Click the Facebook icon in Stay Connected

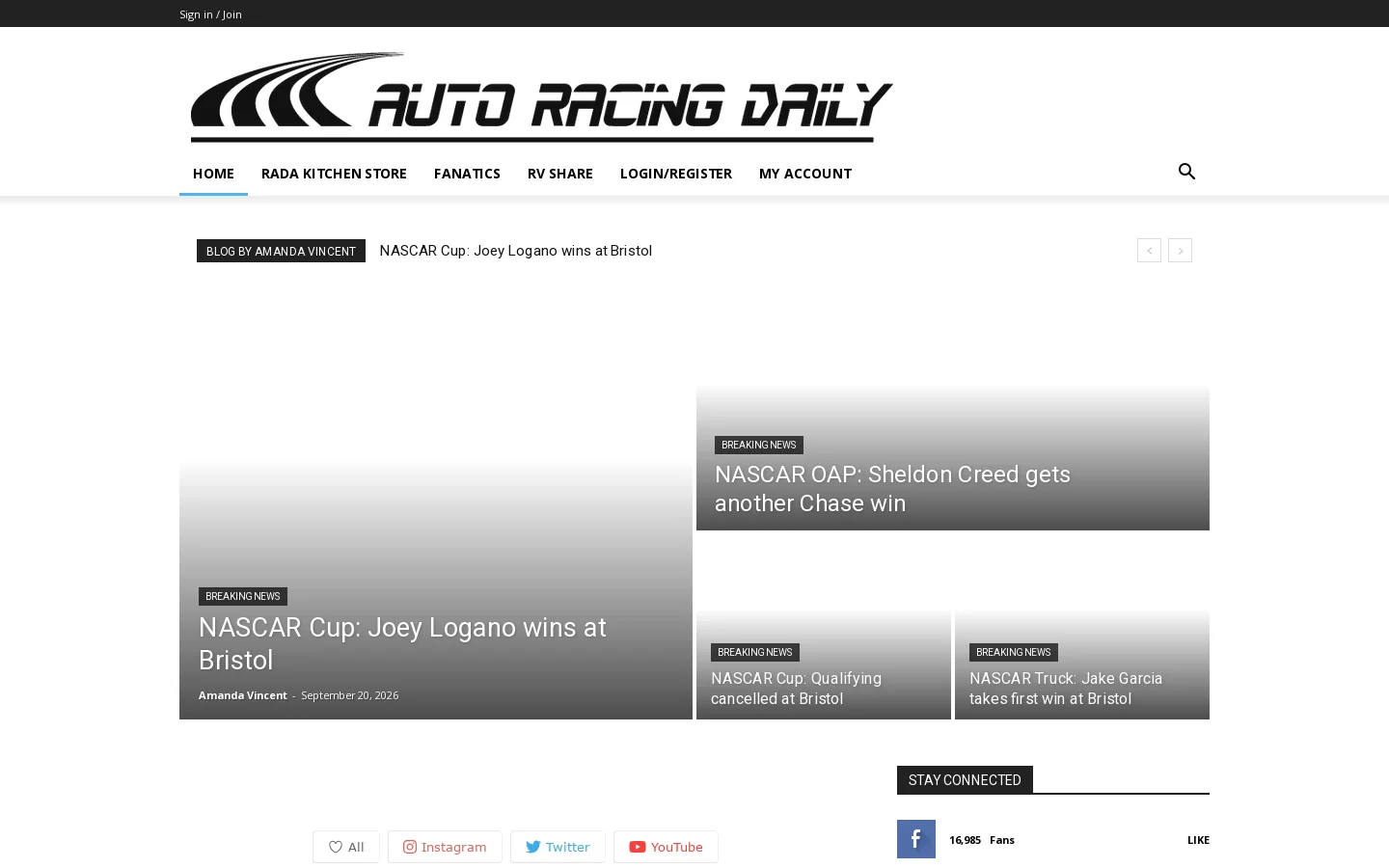click(x=916, y=839)
